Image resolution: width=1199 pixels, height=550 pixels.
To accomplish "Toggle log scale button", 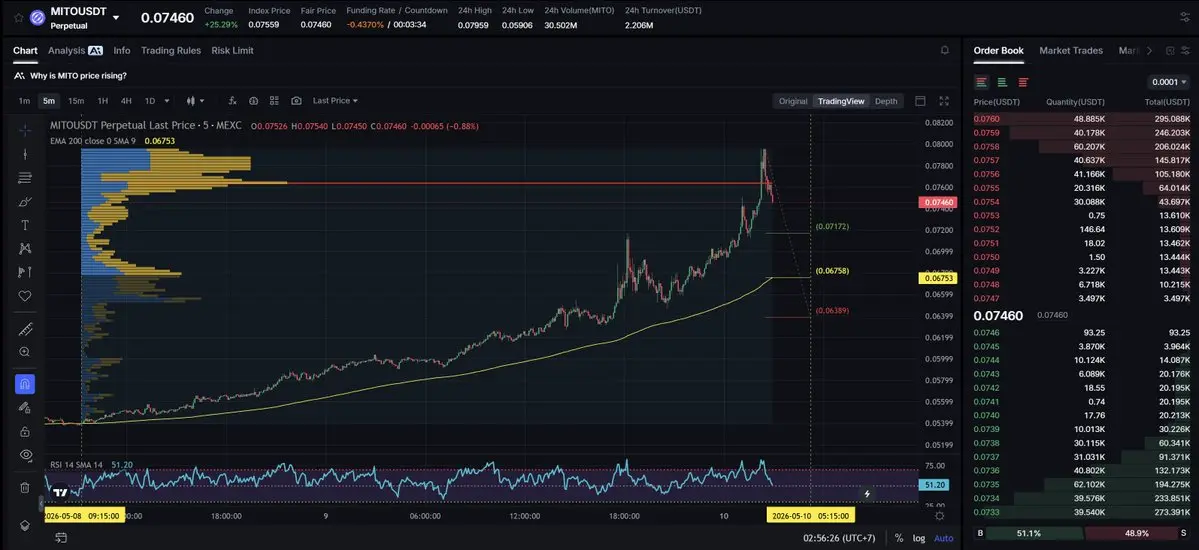I will pos(918,539).
